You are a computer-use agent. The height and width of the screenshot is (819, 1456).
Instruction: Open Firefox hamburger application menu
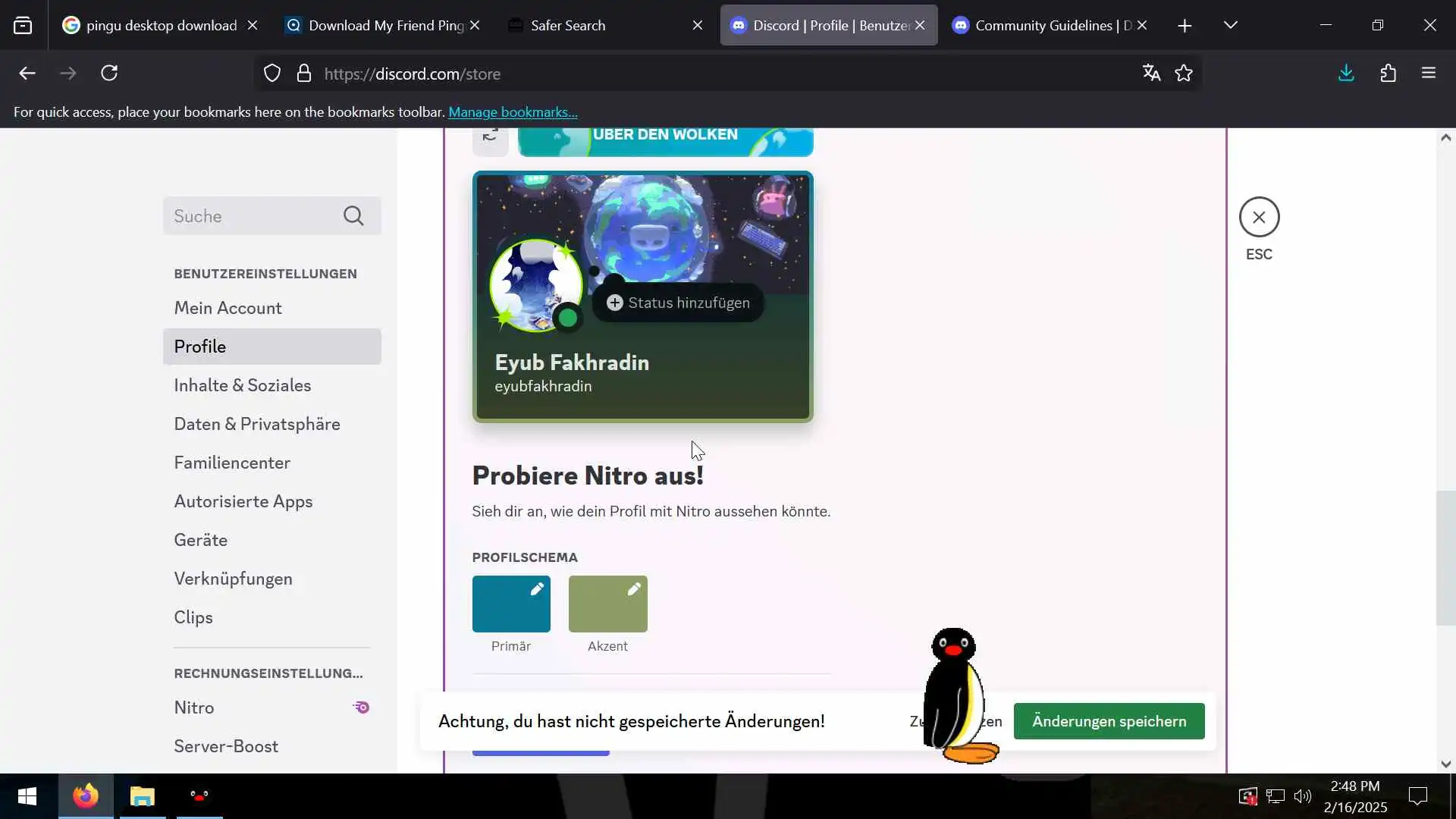pos(1429,74)
